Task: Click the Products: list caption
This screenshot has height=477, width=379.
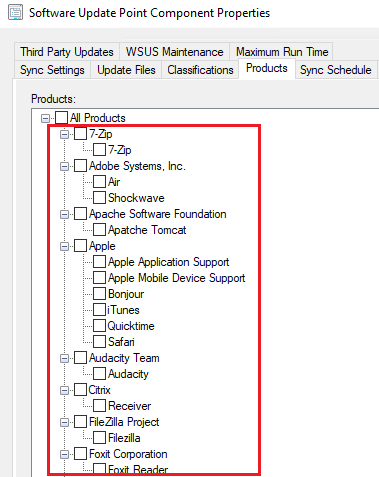Action: 53,99
